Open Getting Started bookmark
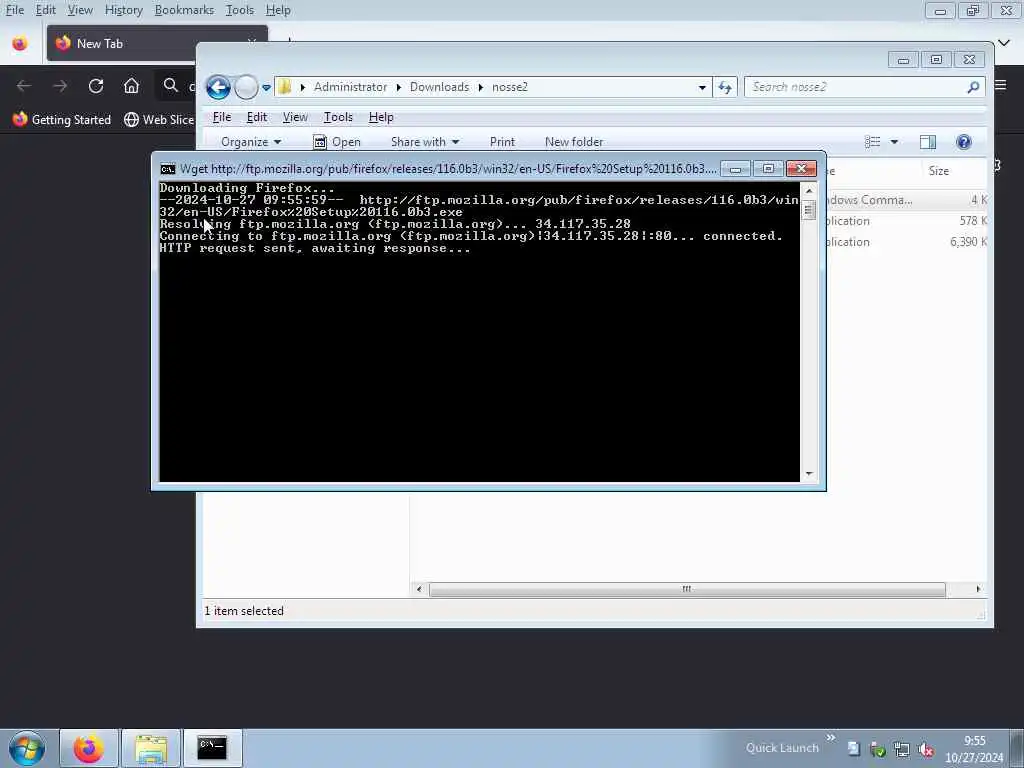1024x768 pixels. coord(62,120)
